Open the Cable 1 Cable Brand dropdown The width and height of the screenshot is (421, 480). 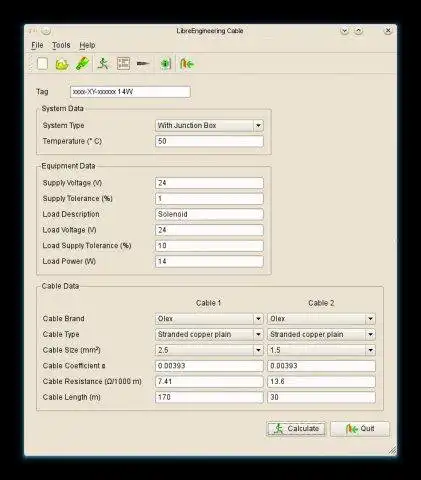pos(209,319)
